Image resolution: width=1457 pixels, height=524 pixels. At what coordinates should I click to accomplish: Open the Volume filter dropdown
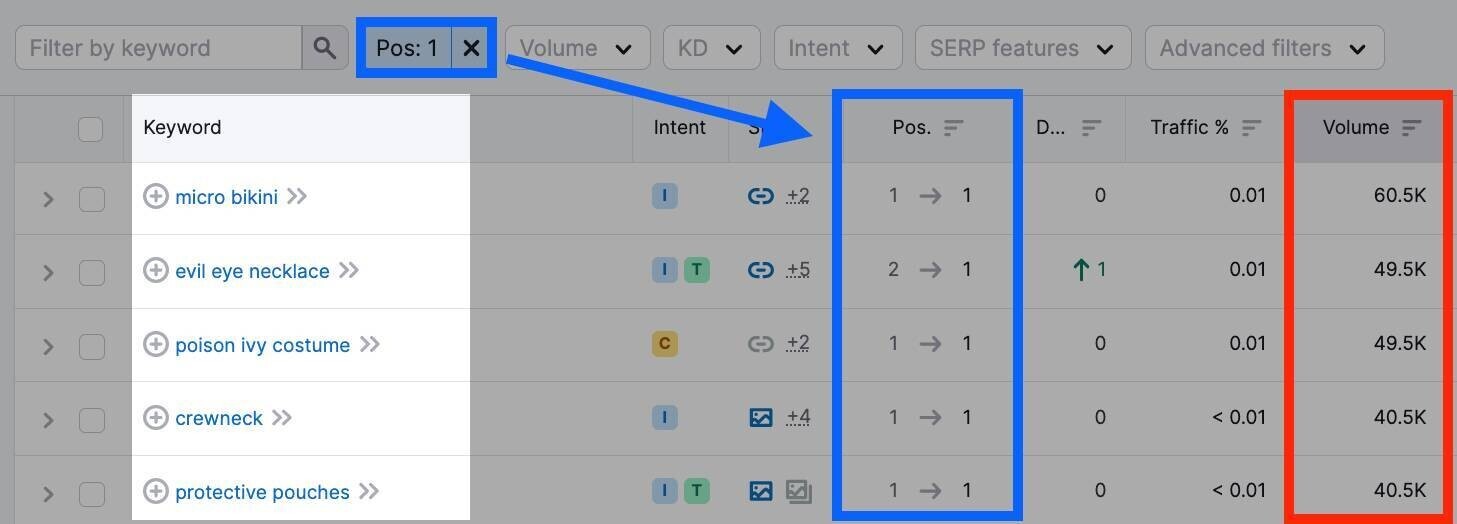[577, 48]
